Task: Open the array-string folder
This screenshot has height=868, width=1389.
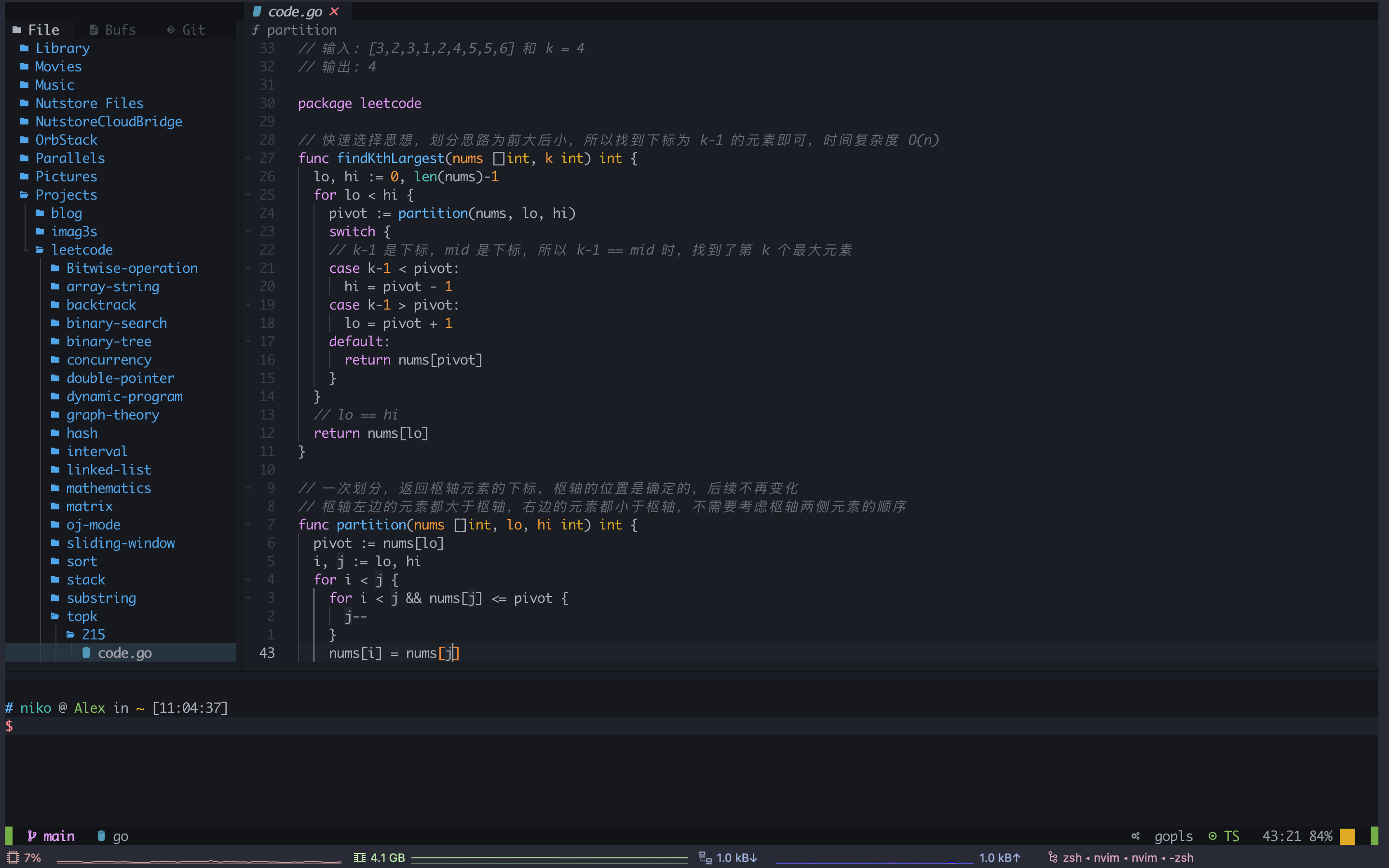Action: coord(112,286)
